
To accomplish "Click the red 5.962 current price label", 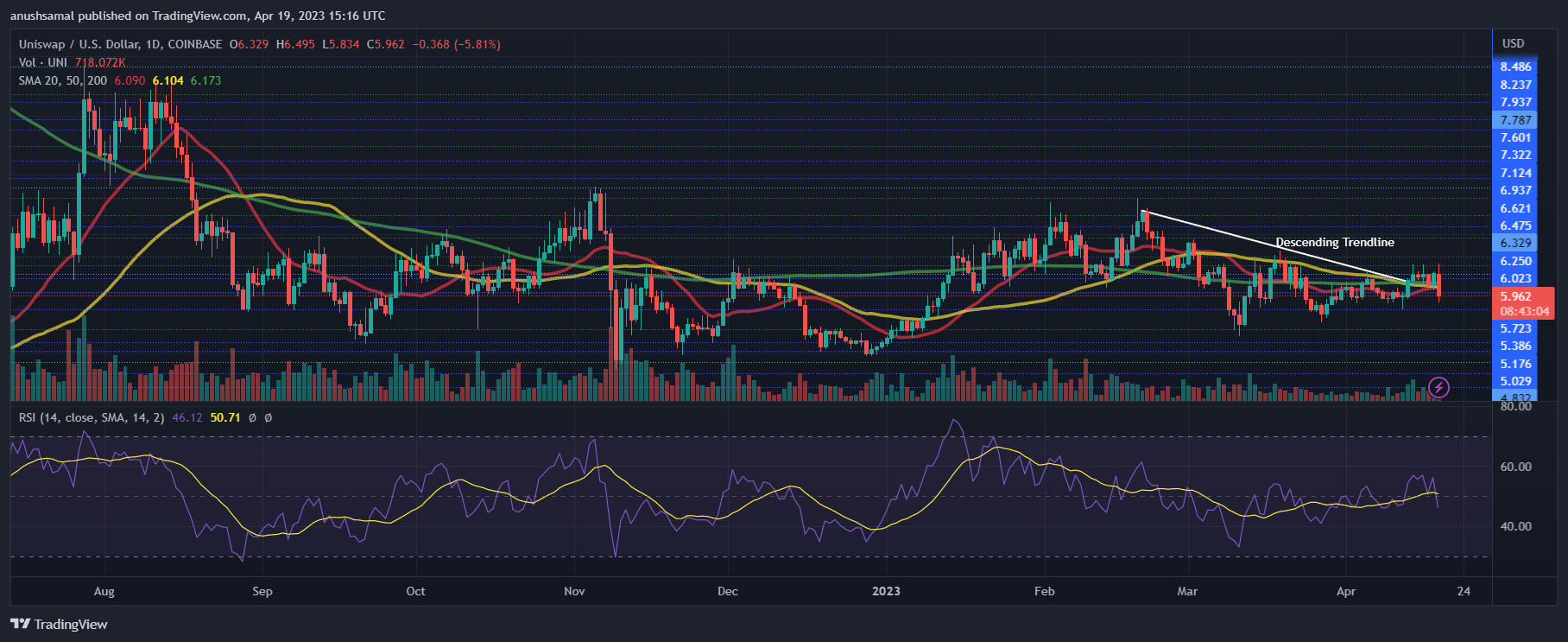I will (1516, 296).
